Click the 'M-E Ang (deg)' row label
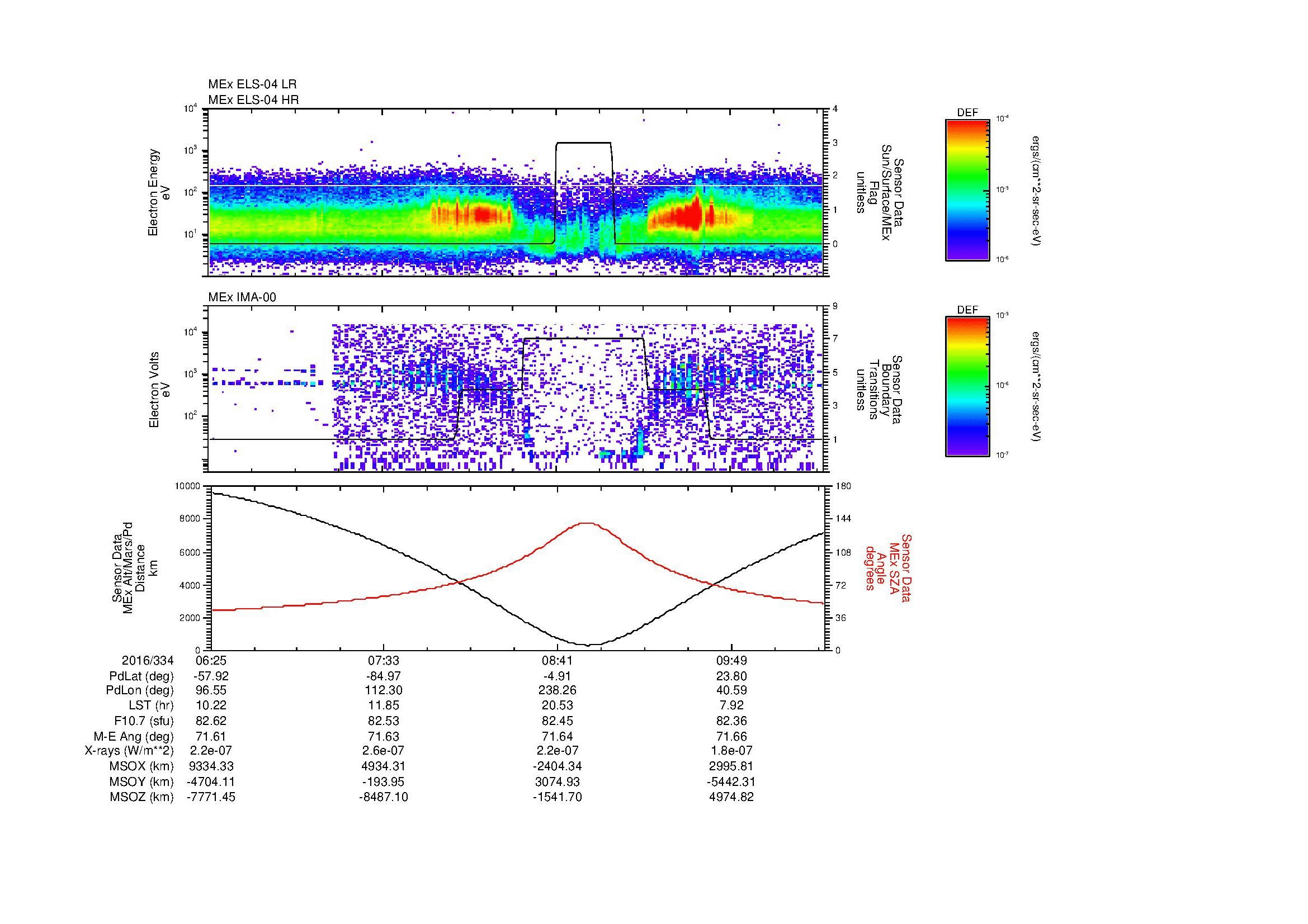The height and width of the screenshot is (924, 1308). (133, 737)
